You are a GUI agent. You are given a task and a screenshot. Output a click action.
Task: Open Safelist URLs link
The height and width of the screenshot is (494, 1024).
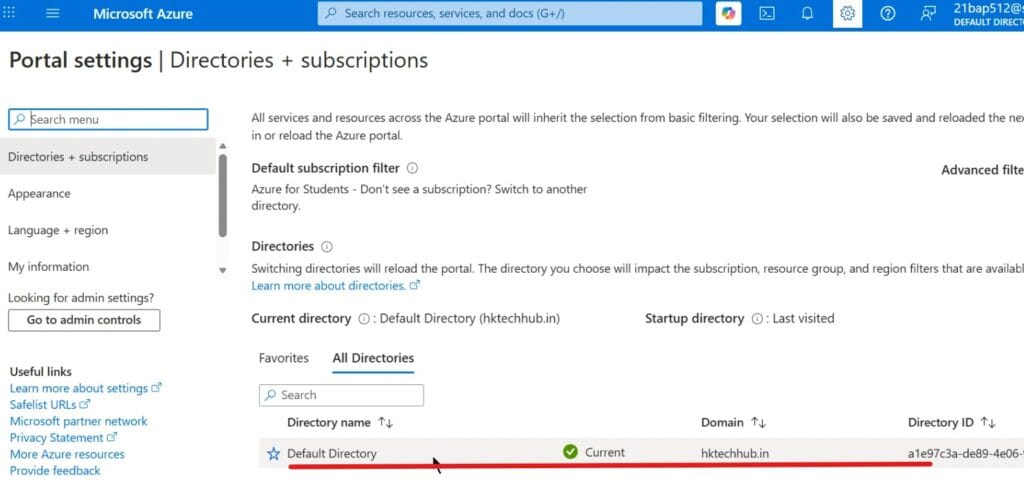click(x=50, y=404)
